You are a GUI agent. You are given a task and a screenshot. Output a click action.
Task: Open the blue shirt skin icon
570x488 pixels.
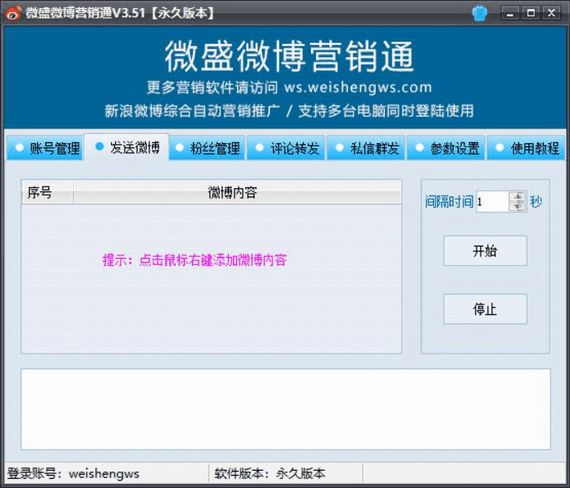[479, 13]
